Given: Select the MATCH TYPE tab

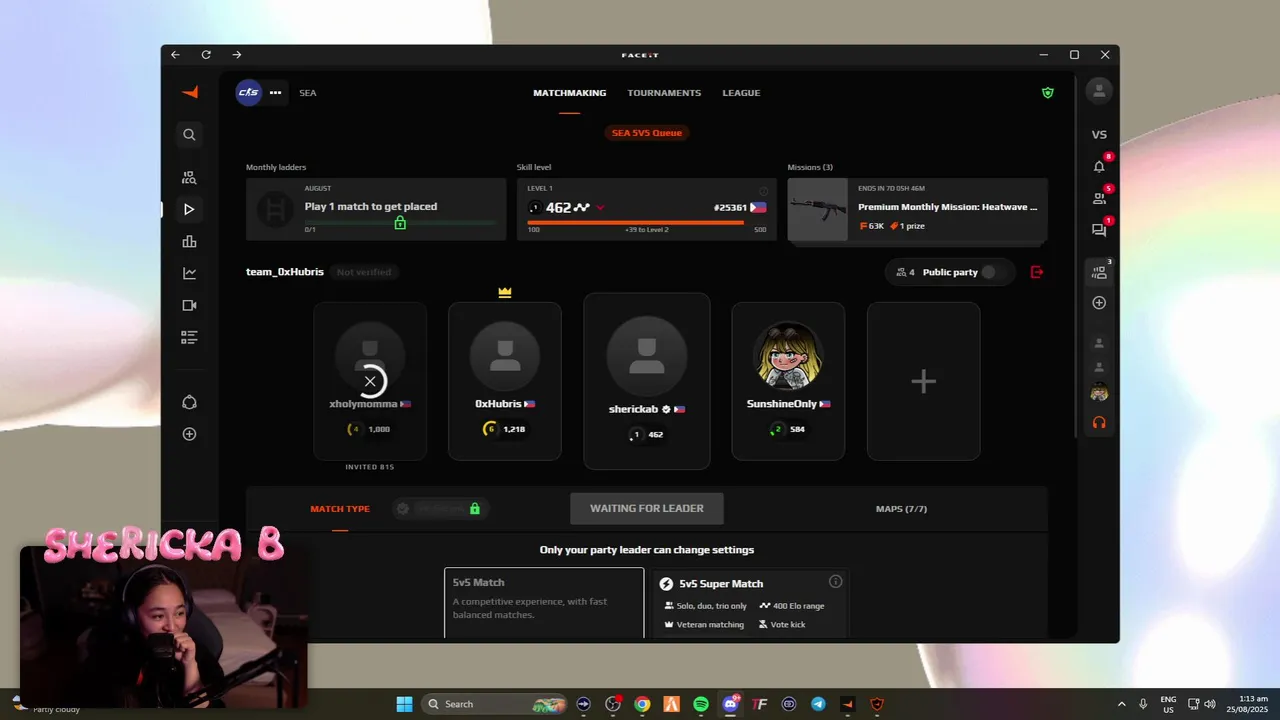Looking at the screenshot, I should click(x=340, y=509).
